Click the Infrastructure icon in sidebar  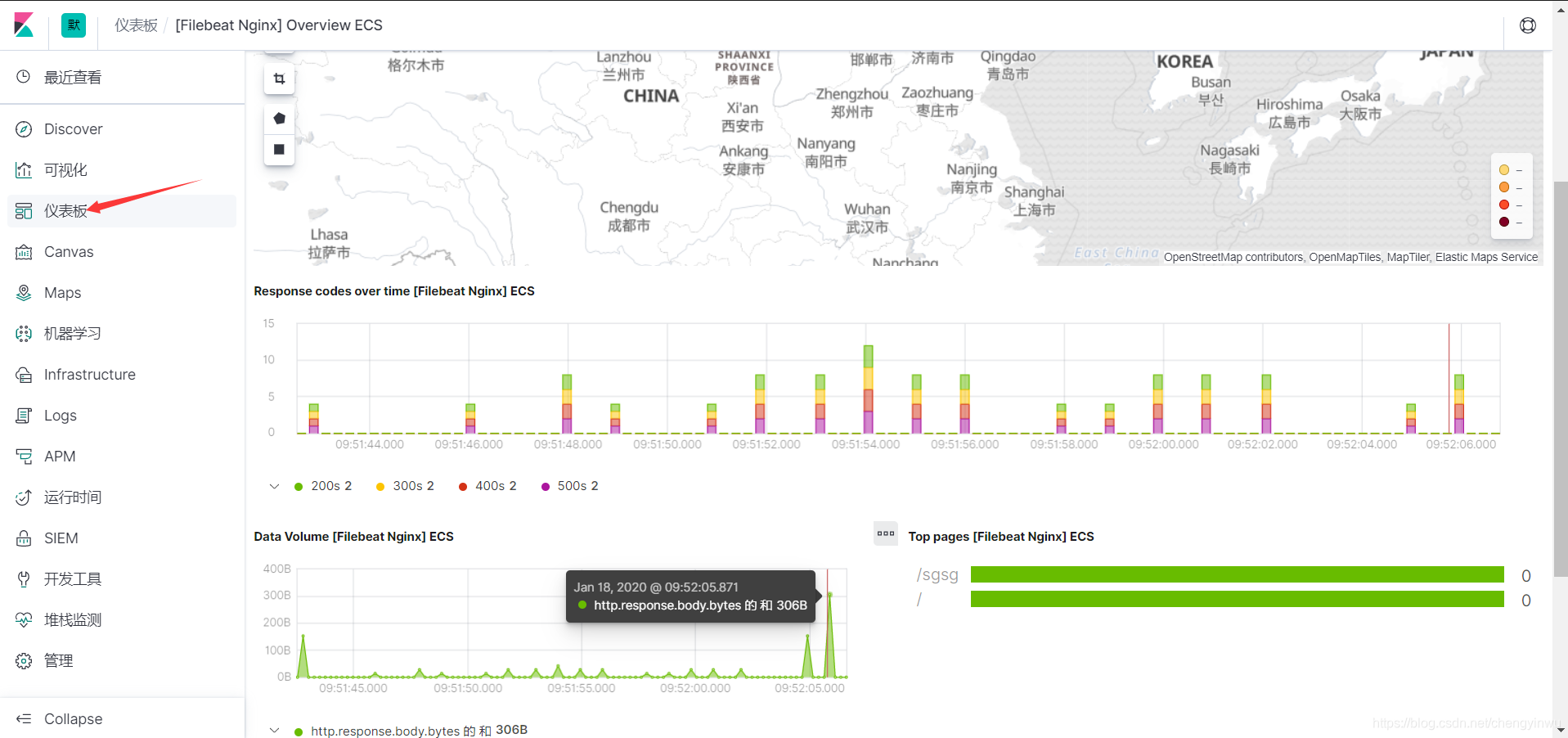(x=24, y=375)
